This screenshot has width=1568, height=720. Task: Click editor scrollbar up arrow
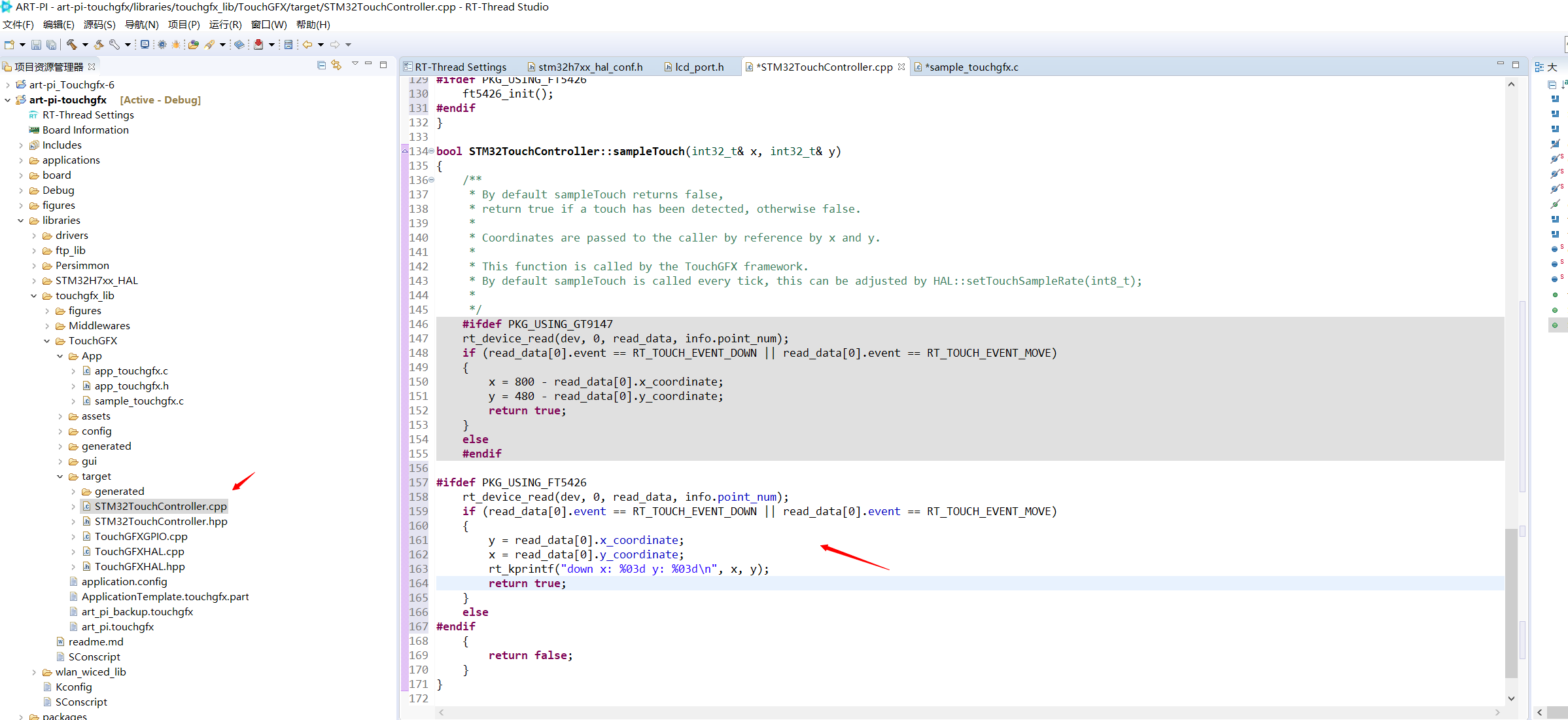1511,84
